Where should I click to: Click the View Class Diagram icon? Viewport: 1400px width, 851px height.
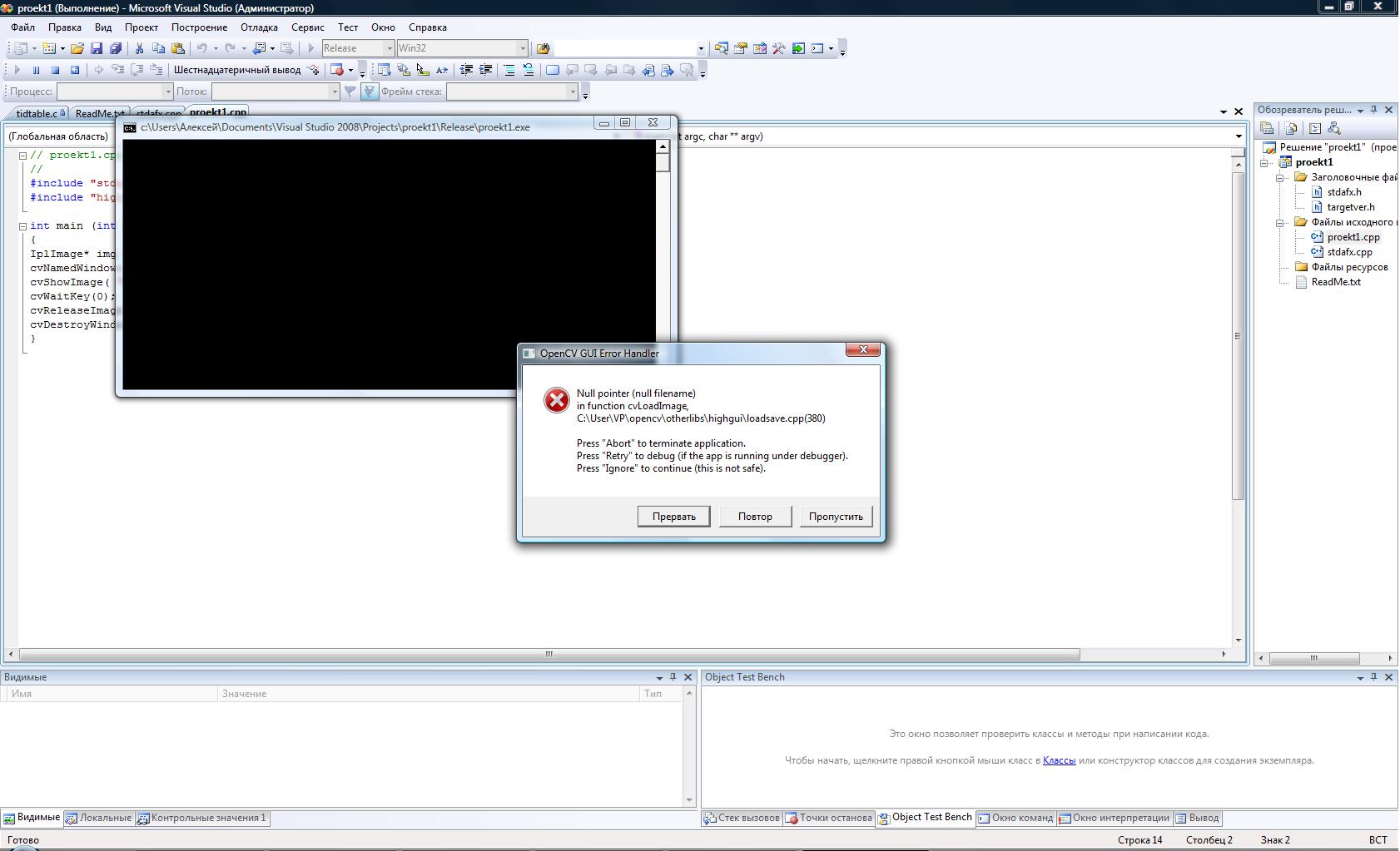click(x=1334, y=128)
